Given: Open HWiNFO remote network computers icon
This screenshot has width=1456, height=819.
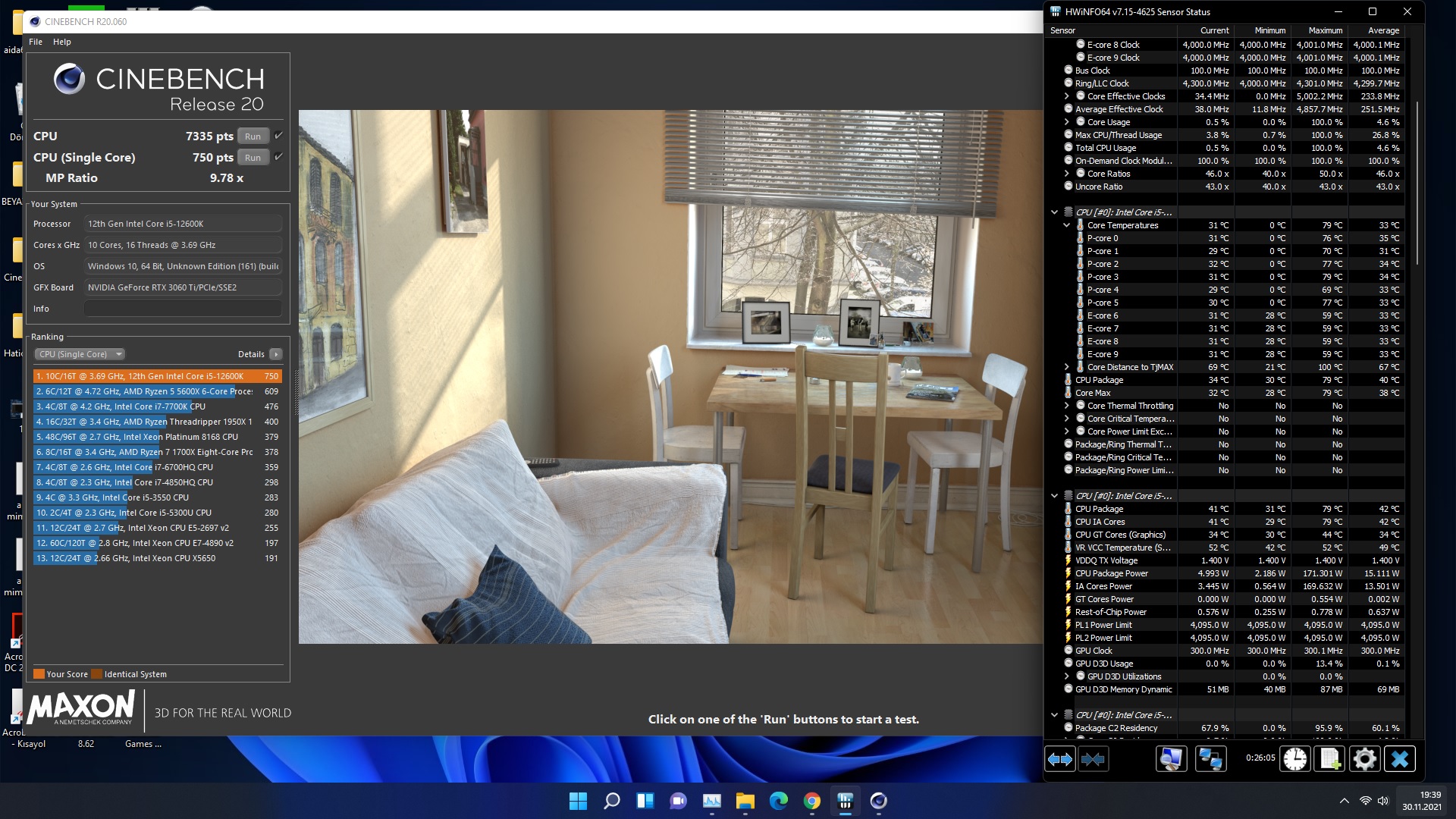Looking at the screenshot, I should [x=1211, y=759].
